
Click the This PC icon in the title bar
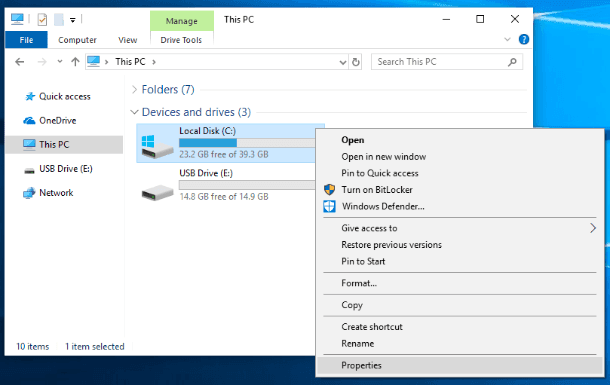pos(17,19)
